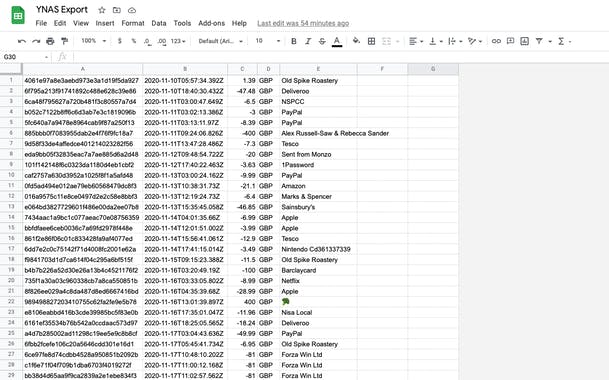Select row 10 header
The image size is (609, 380).
pos(11,175)
